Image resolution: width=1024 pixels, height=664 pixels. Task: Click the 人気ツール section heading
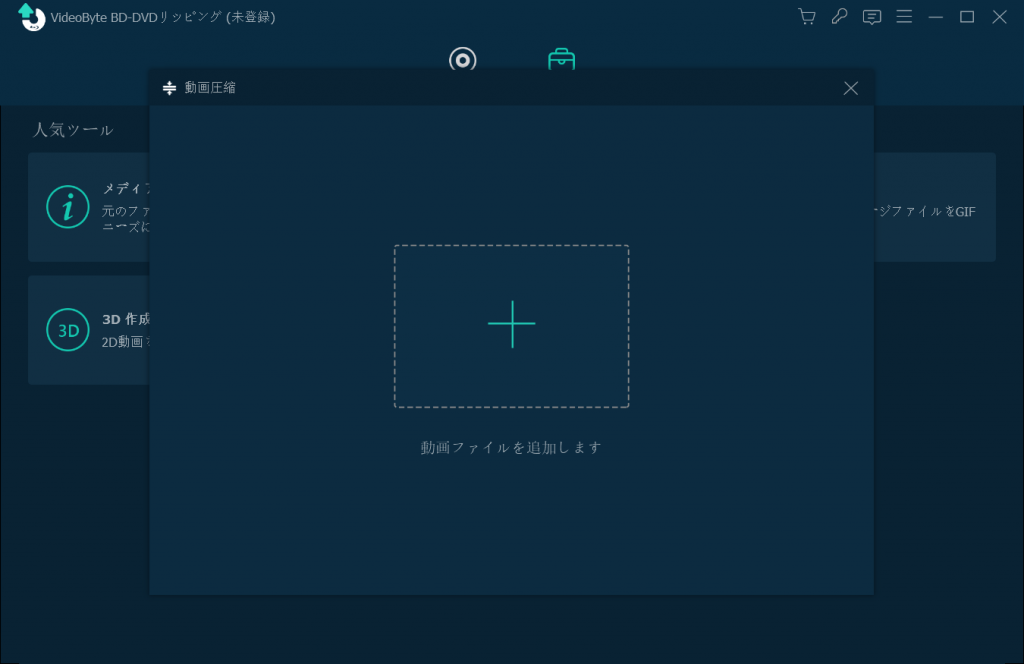(73, 130)
